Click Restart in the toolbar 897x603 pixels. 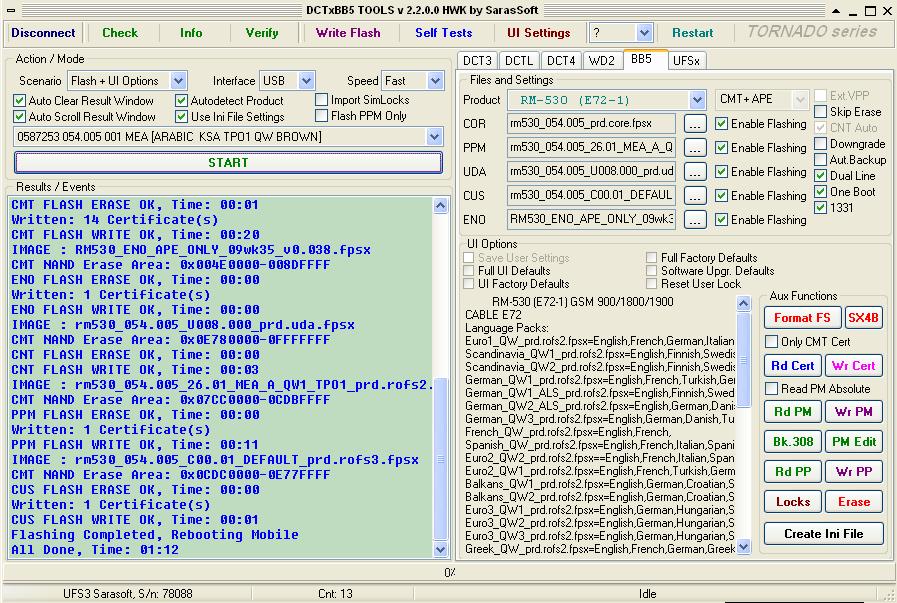tap(693, 33)
